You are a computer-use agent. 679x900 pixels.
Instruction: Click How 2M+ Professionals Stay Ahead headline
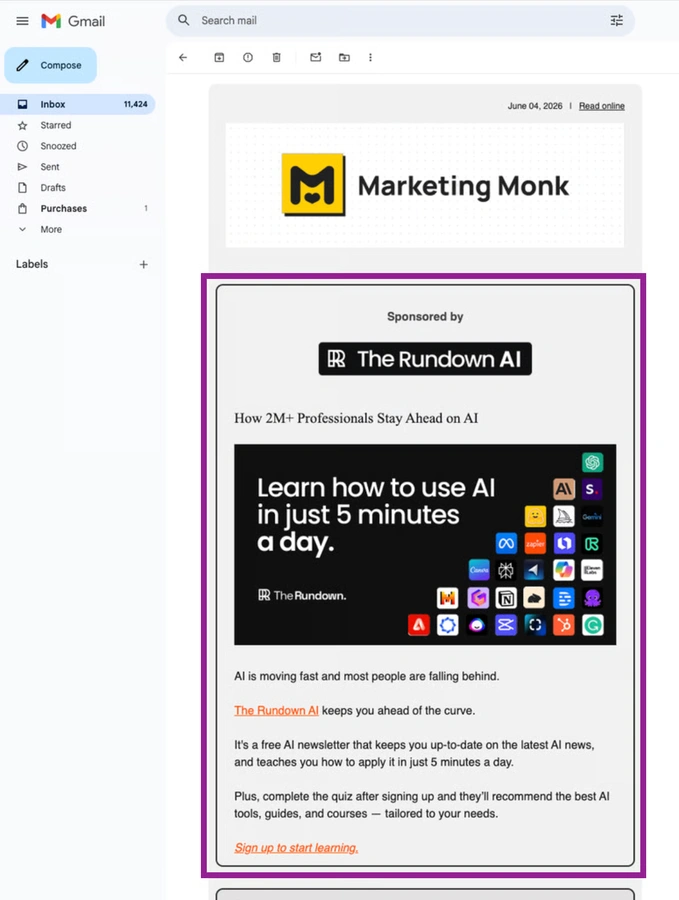pyautogui.click(x=356, y=418)
